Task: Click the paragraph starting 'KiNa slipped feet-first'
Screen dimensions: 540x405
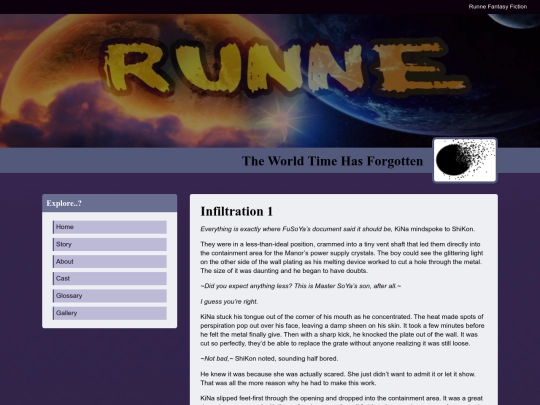Action: tap(343, 399)
